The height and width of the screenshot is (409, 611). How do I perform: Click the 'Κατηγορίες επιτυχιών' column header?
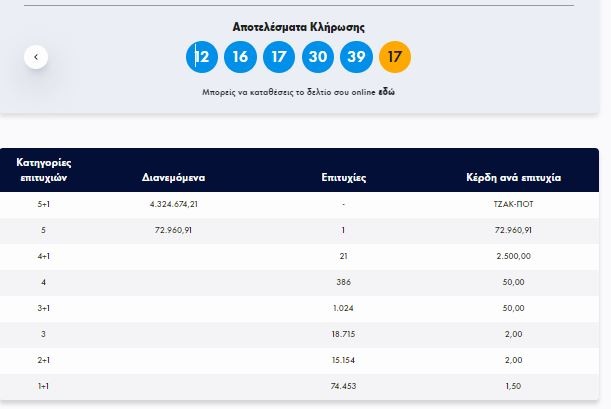coord(44,169)
